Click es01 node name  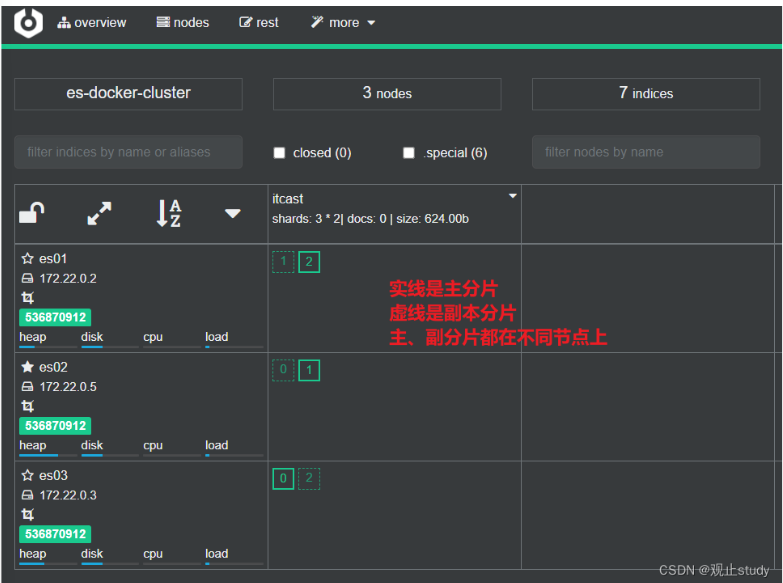53,259
